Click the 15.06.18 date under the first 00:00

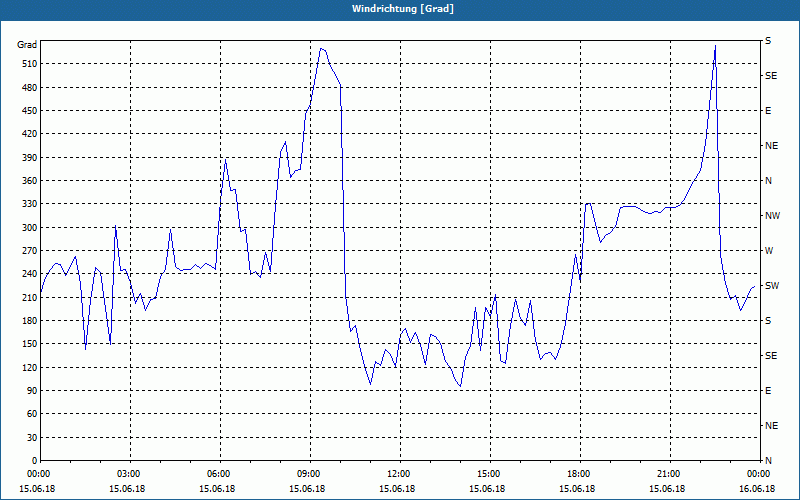(x=37, y=489)
